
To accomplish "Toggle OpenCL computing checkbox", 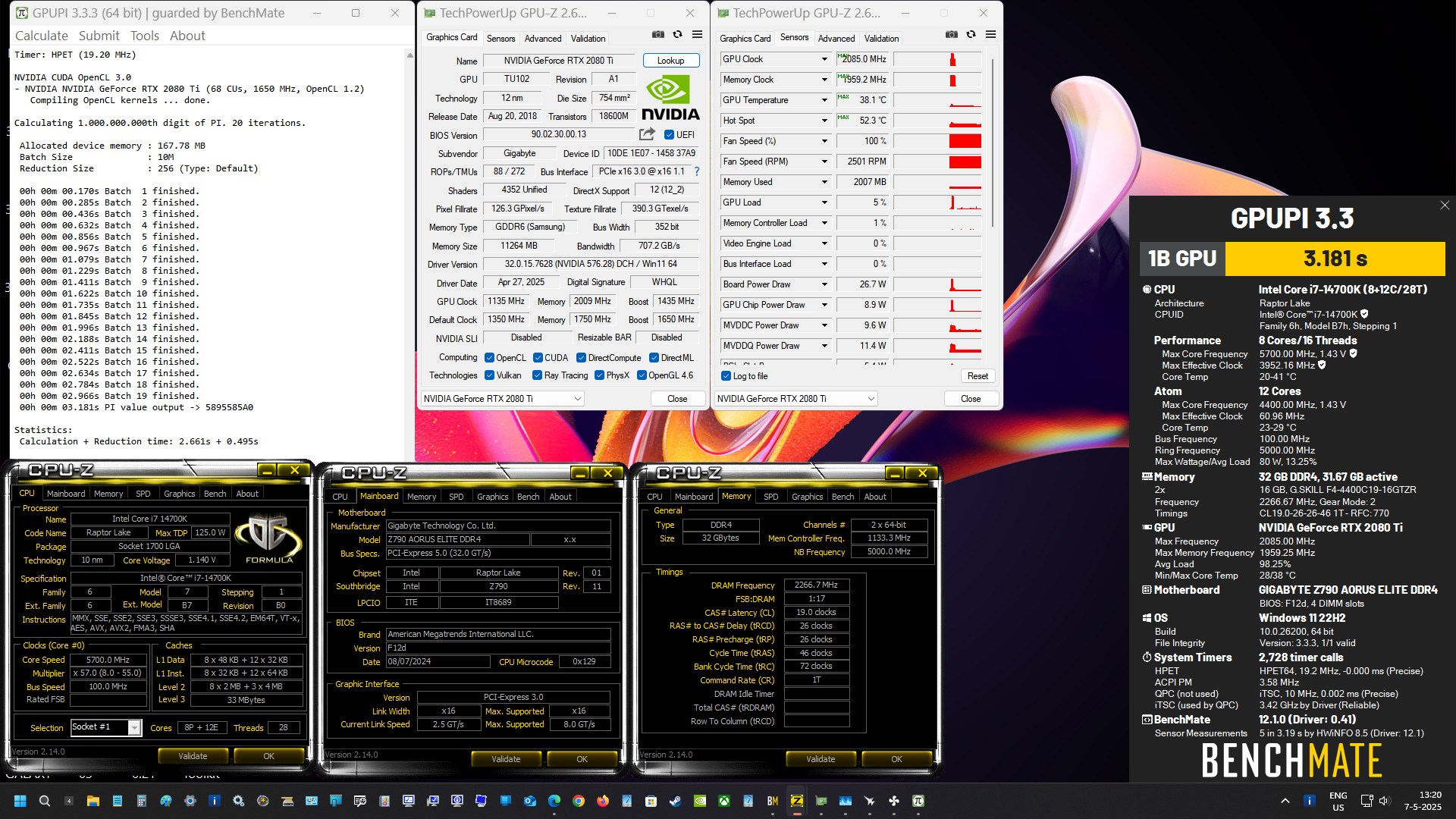I will click(489, 358).
